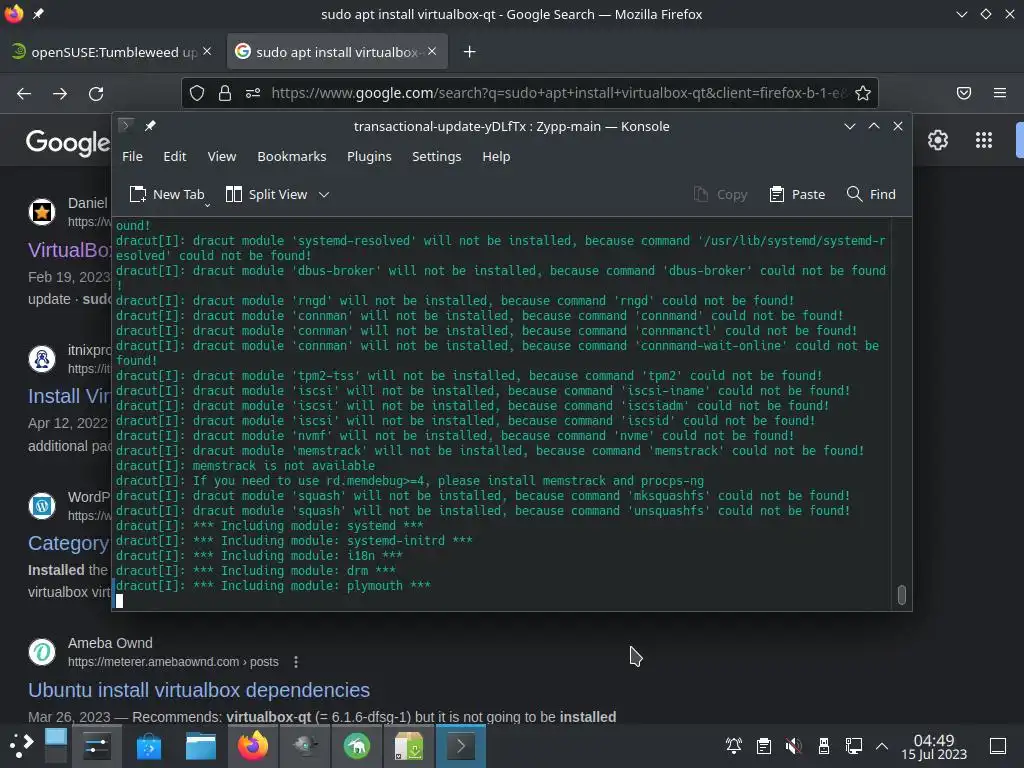Open the virtual desktop pager
Viewport: 1024px width, 768px height.
pos(56,746)
